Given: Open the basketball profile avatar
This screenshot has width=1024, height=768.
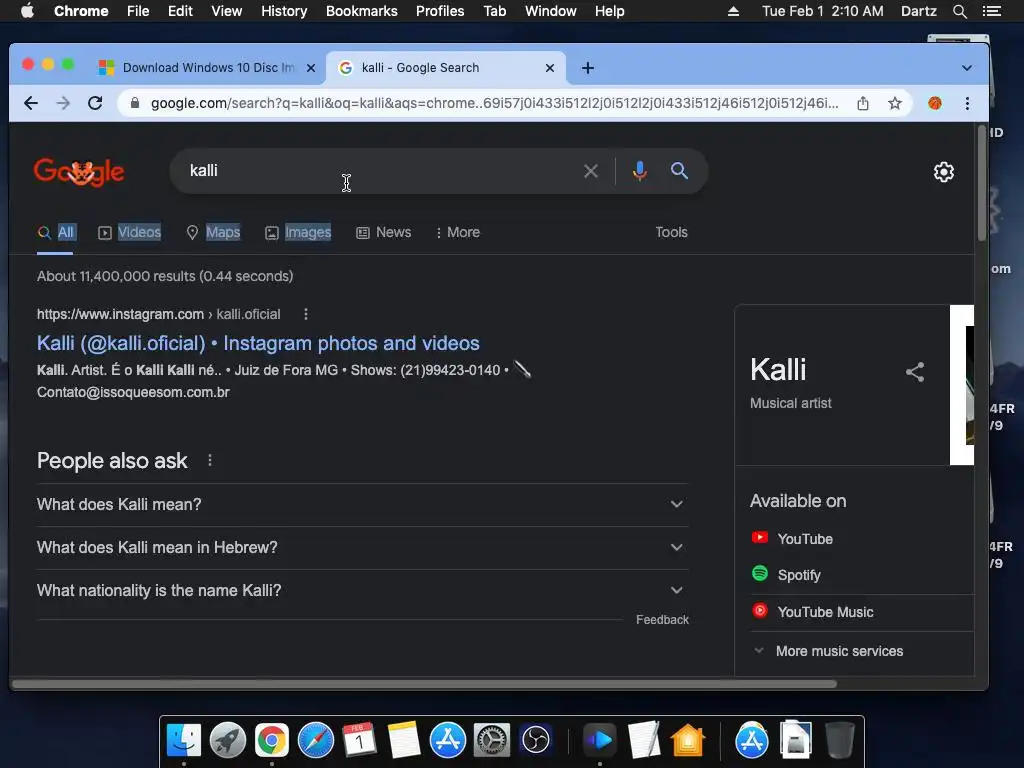Looking at the screenshot, I should pyautogui.click(x=935, y=103).
